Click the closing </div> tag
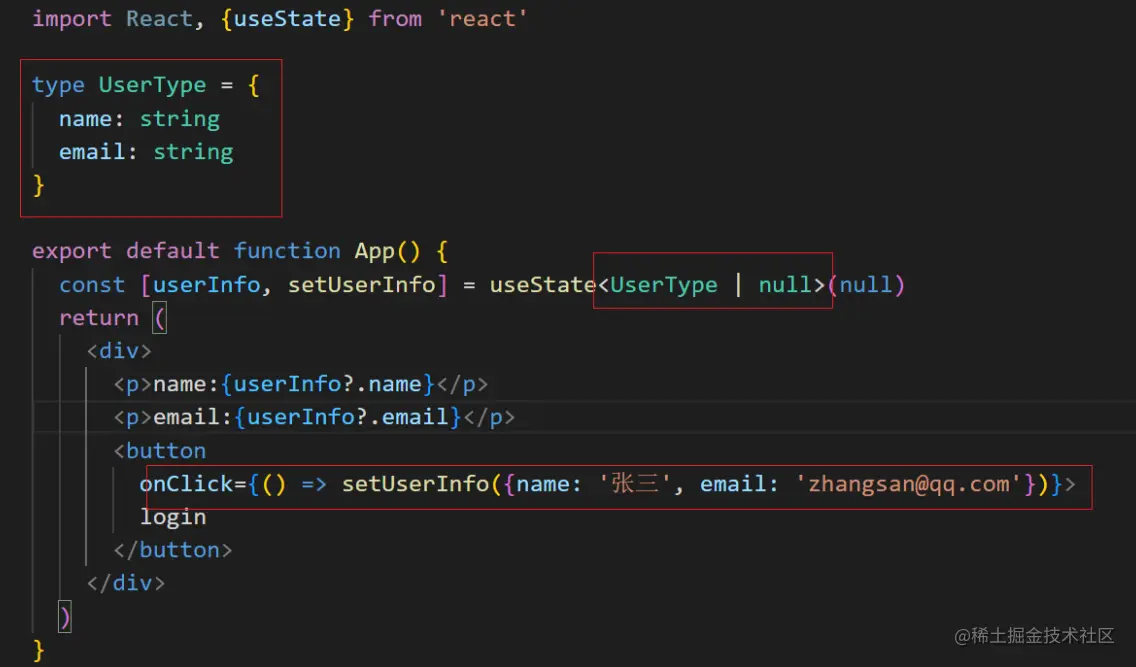The width and height of the screenshot is (1136, 667). click(125, 583)
